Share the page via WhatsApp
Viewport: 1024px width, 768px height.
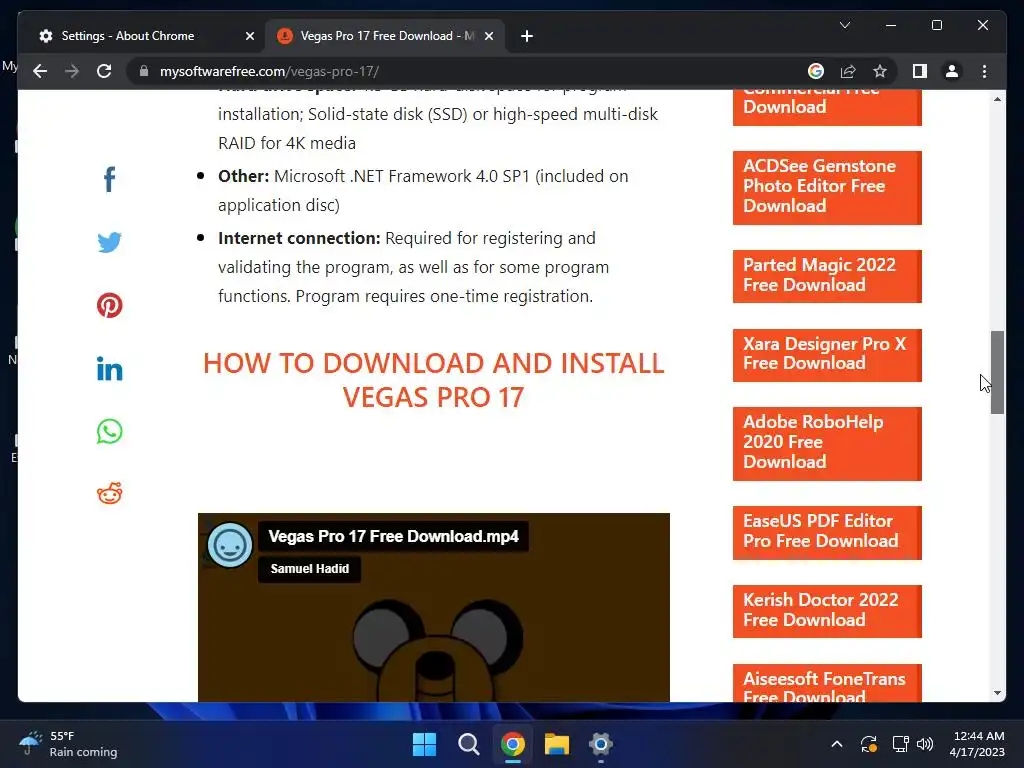(x=110, y=431)
